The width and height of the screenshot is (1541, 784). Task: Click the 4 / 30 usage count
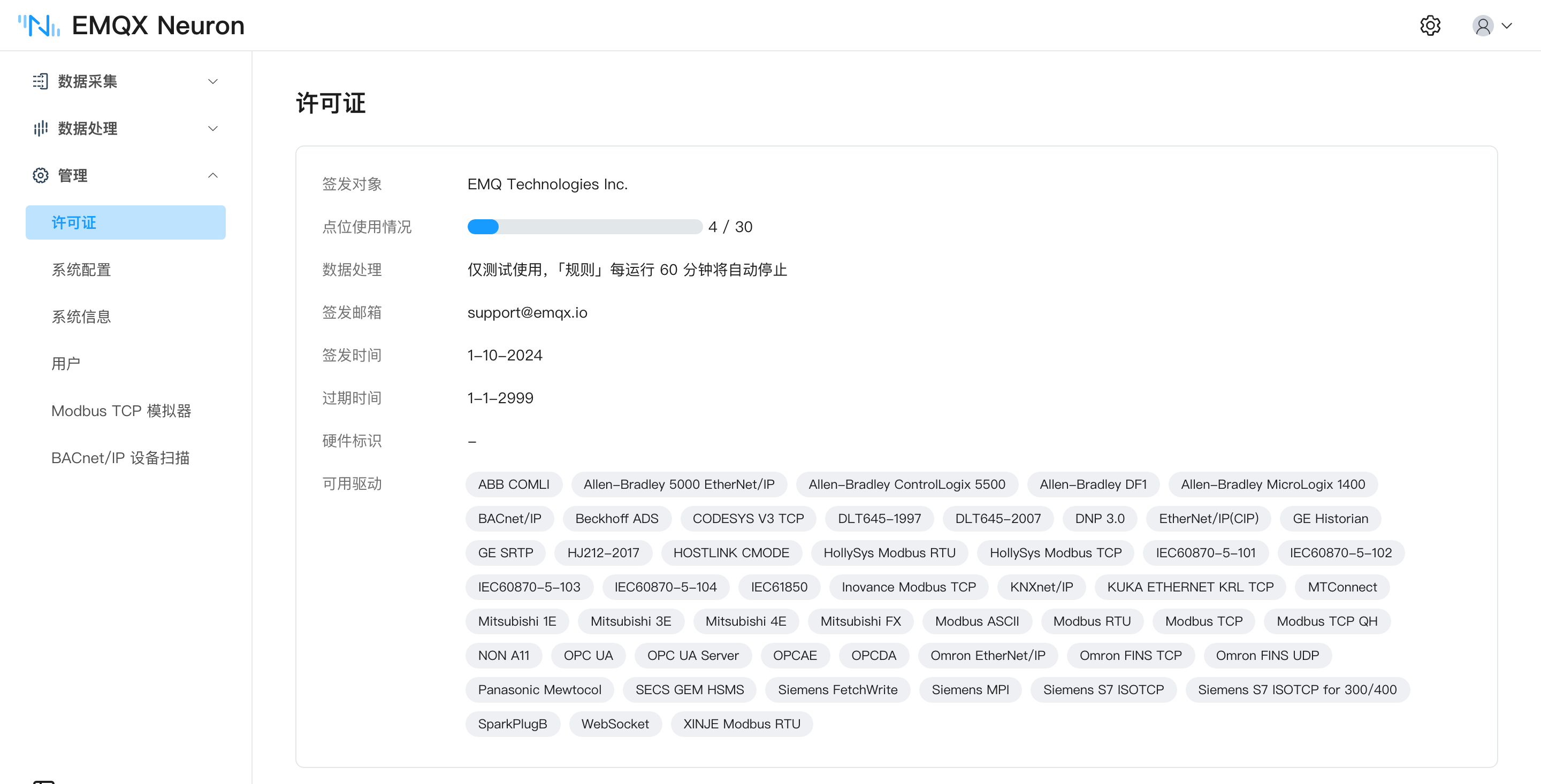(x=730, y=227)
